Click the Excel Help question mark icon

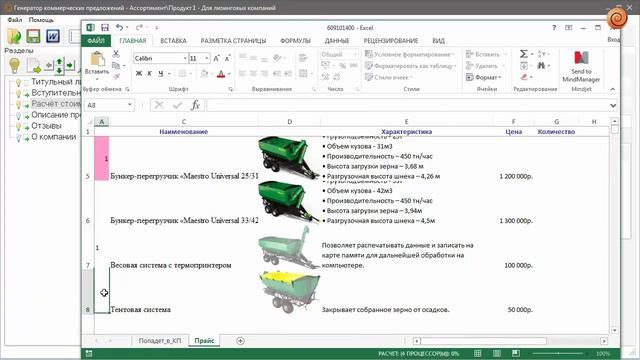click(554, 28)
